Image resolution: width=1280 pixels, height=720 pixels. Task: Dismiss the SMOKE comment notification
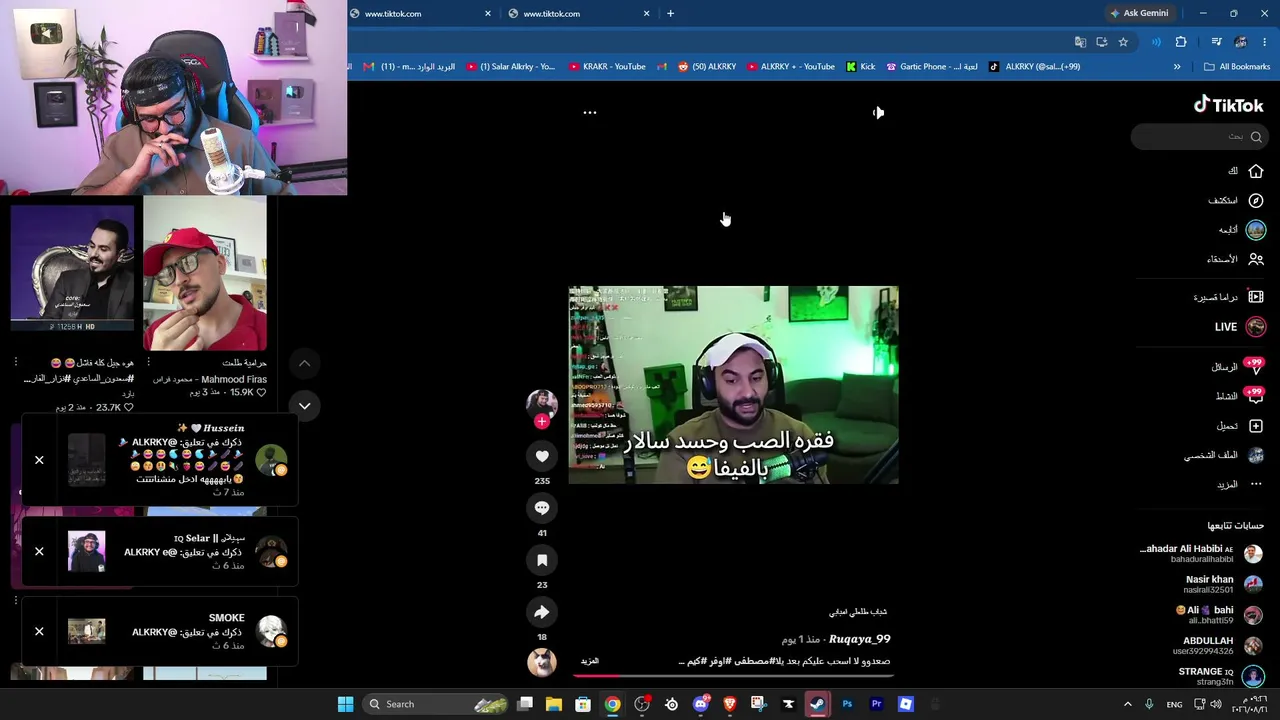[x=39, y=632]
